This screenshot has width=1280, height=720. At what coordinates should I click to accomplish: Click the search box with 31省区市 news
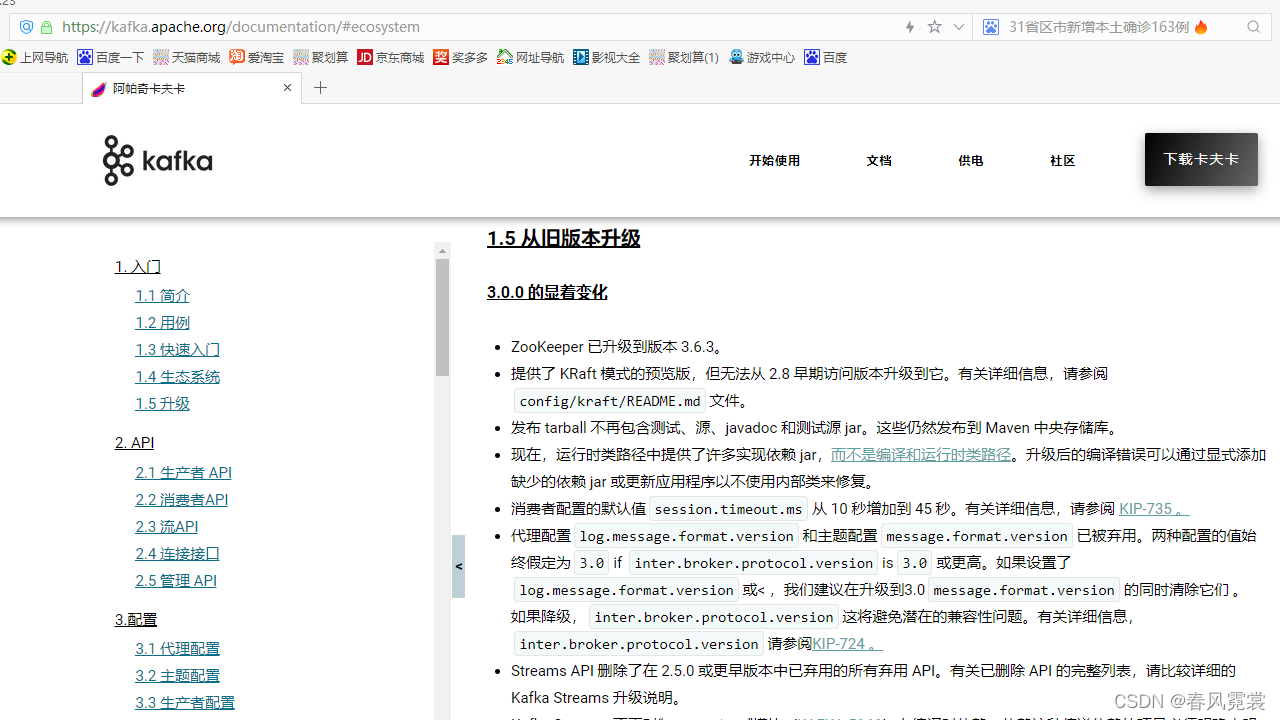pyautogui.click(x=1120, y=27)
